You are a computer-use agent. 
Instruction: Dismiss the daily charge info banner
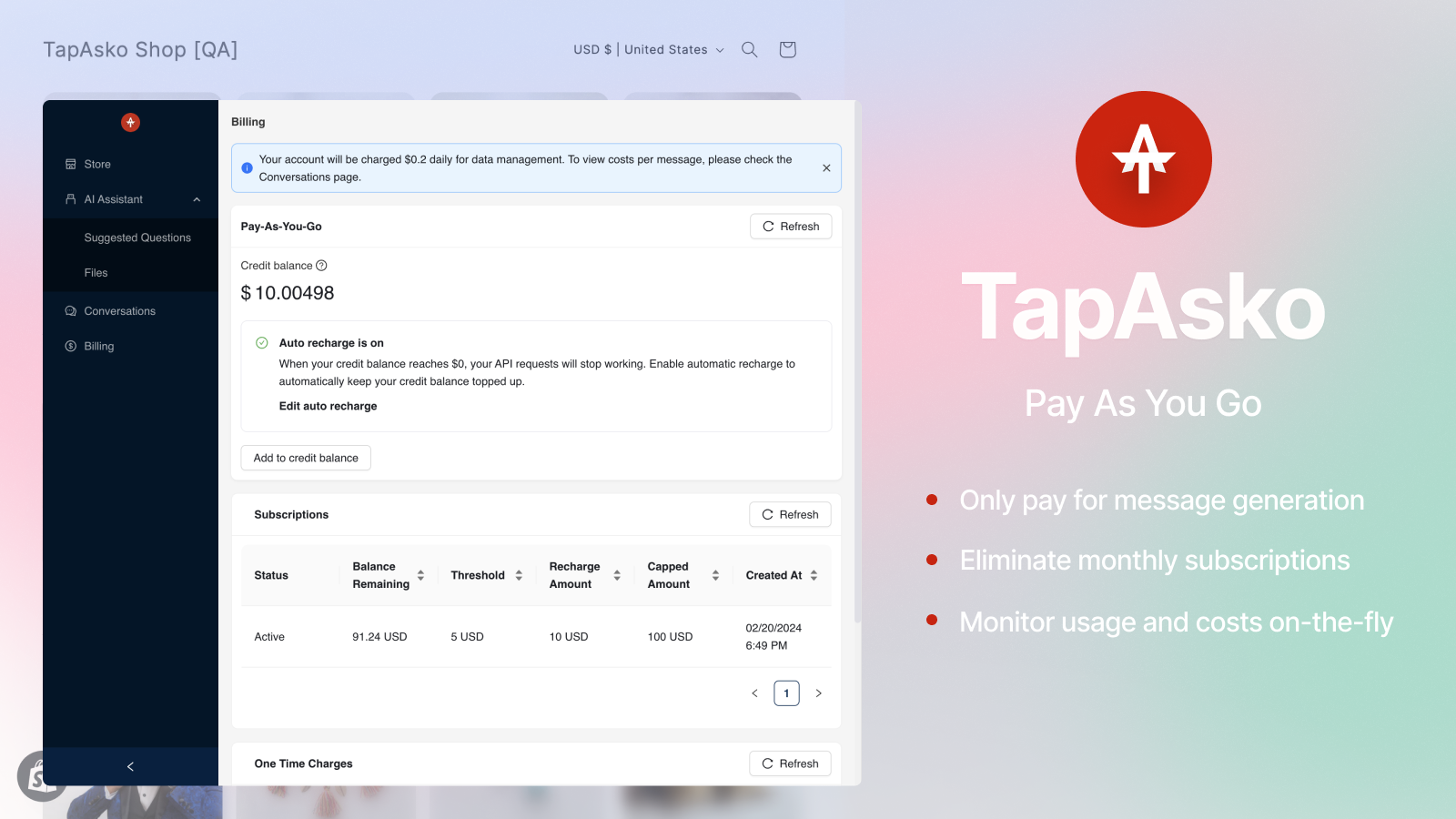826,168
